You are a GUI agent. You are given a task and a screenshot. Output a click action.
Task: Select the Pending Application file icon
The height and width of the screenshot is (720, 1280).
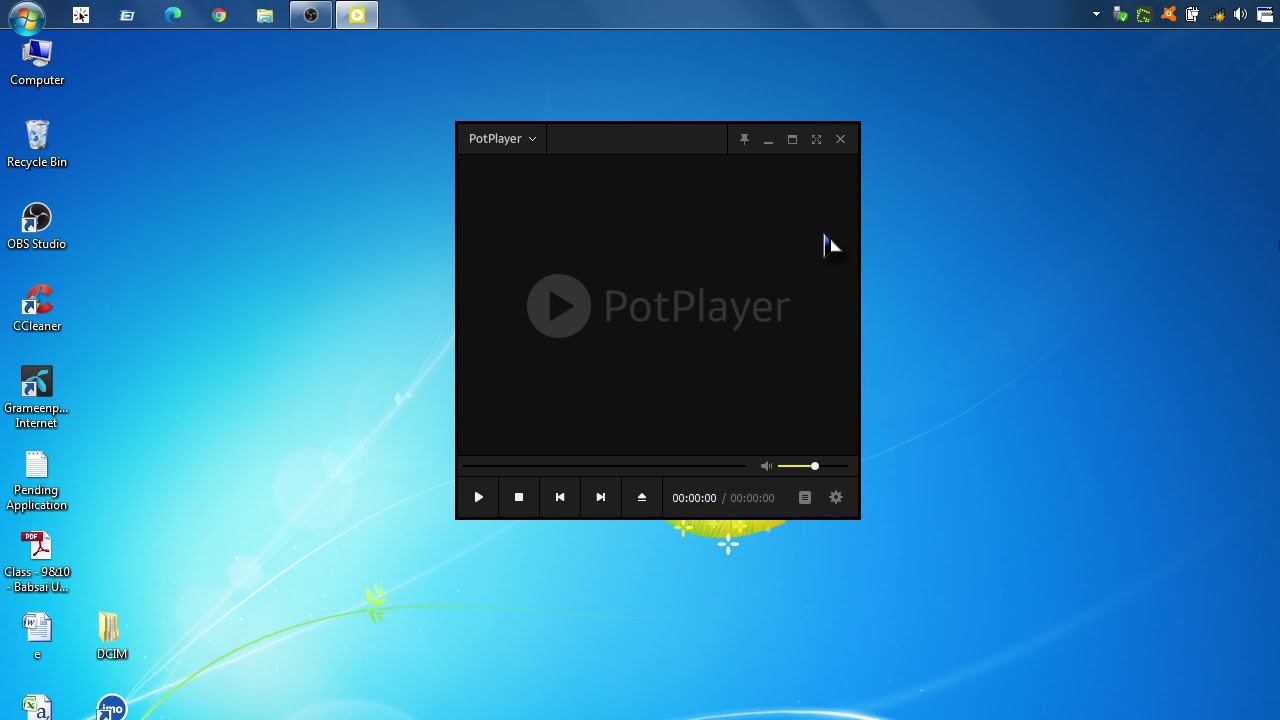click(x=37, y=480)
